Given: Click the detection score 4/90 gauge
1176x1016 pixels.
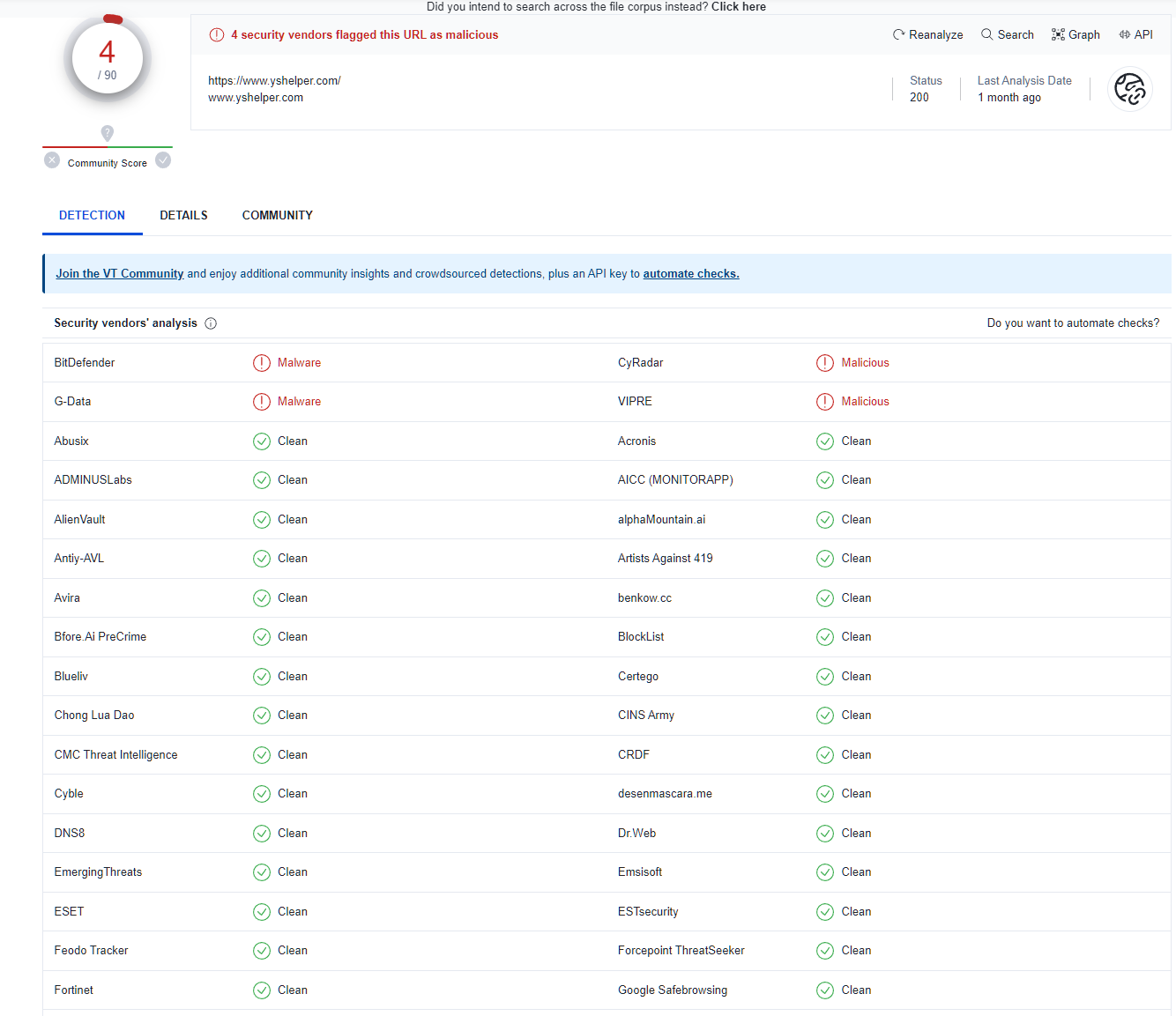Looking at the screenshot, I should [x=108, y=59].
